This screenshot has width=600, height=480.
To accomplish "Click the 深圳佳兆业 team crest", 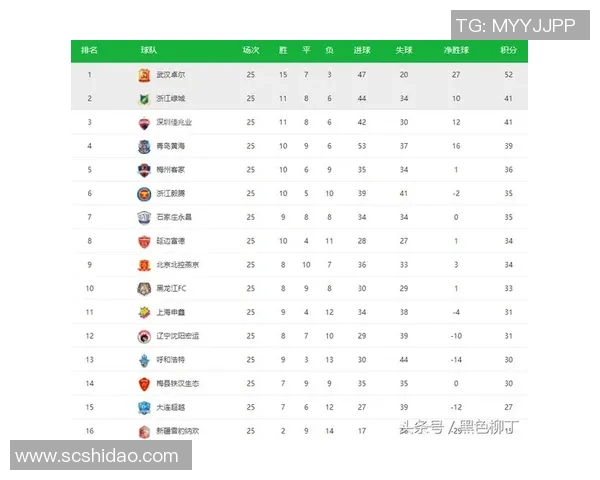I will point(144,123).
